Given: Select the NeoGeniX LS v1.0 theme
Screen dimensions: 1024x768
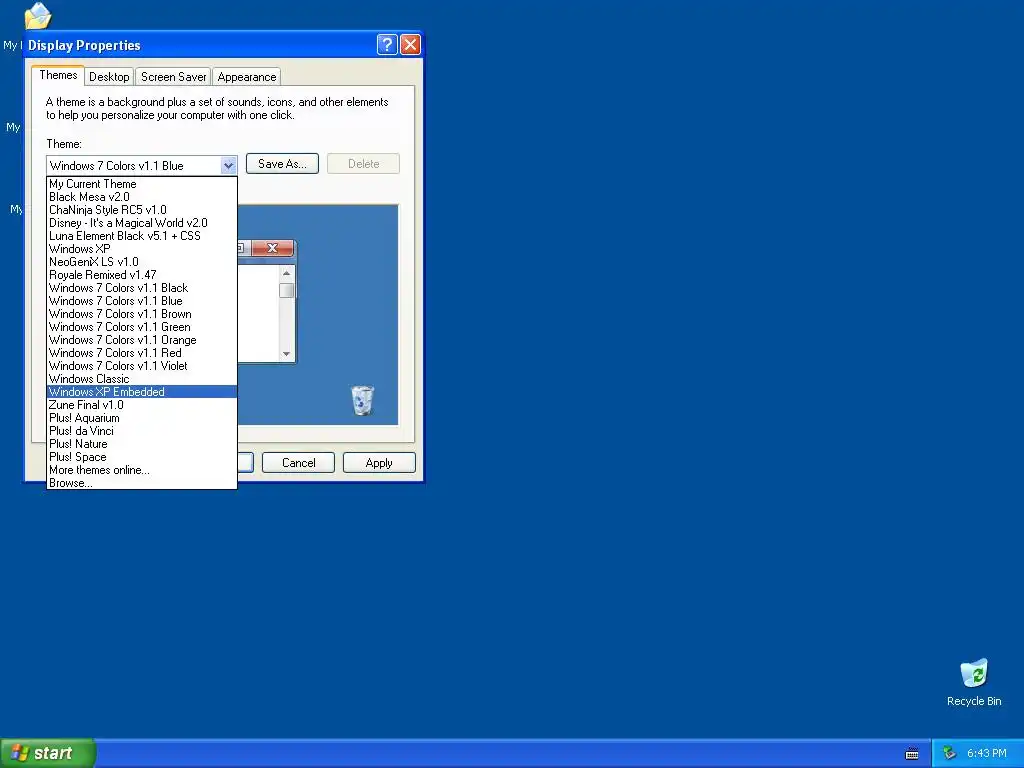Looking at the screenshot, I should point(142,262).
